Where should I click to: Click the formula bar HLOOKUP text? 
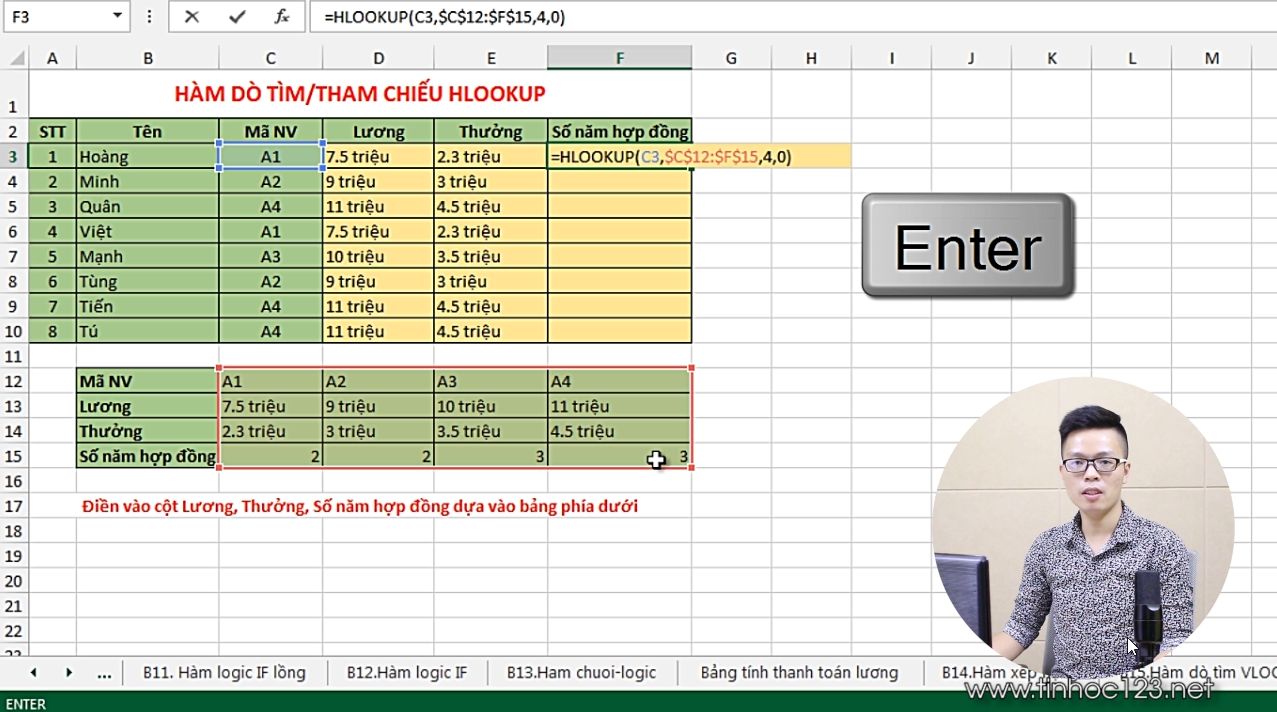pos(444,17)
